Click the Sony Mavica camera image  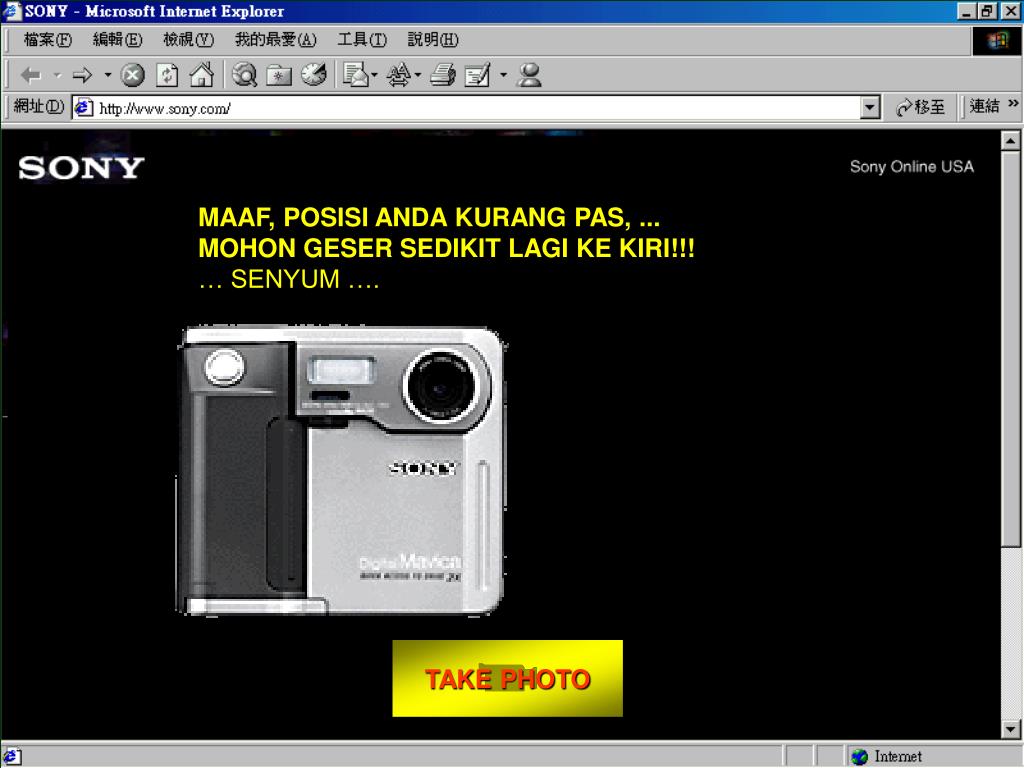tap(342, 470)
